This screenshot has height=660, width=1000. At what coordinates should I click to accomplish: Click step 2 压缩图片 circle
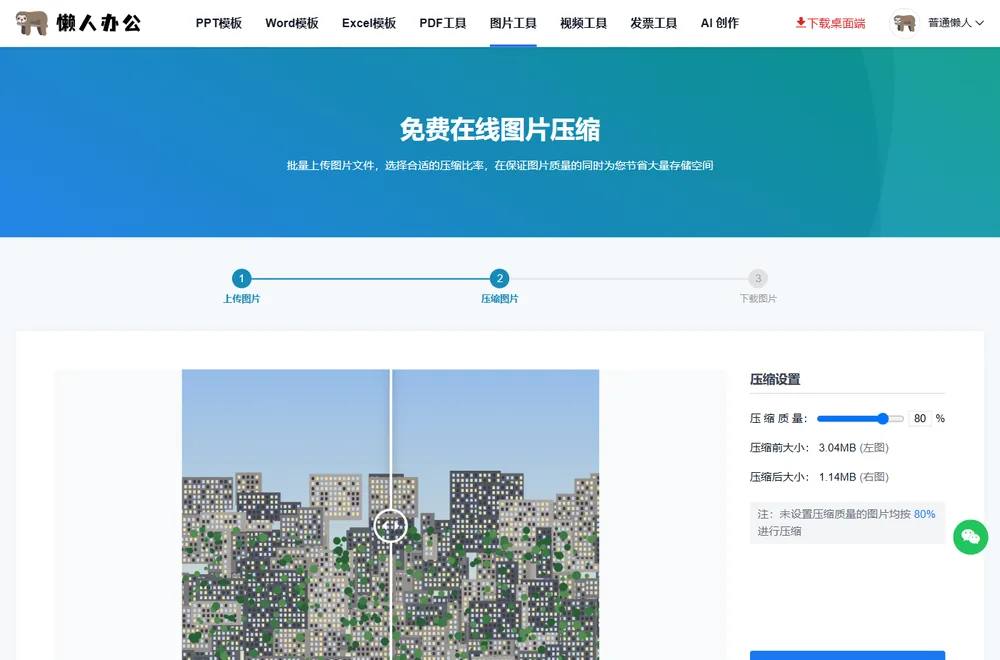coord(499,278)
